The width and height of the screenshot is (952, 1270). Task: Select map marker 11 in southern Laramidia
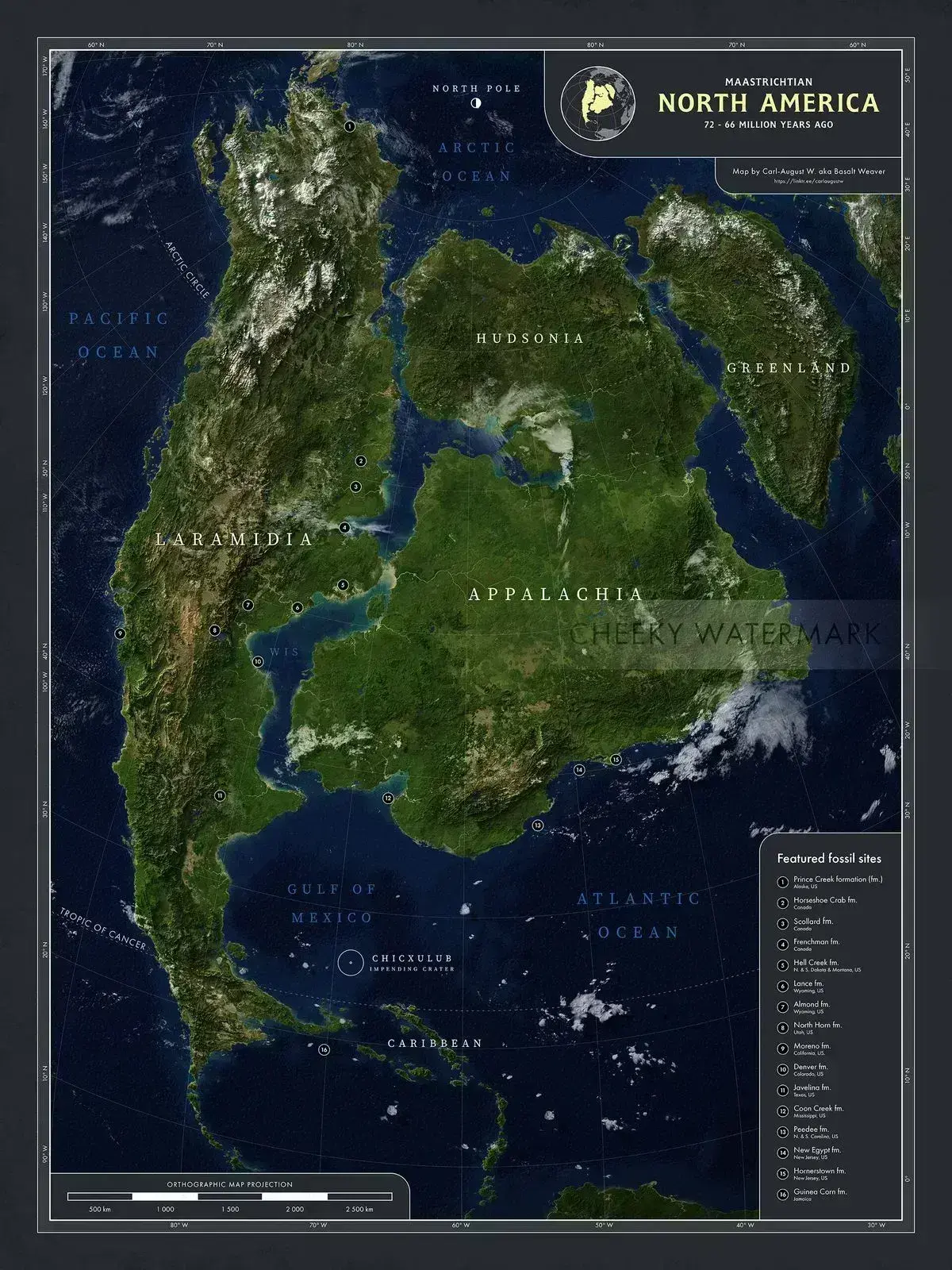[x=219, y=795]
